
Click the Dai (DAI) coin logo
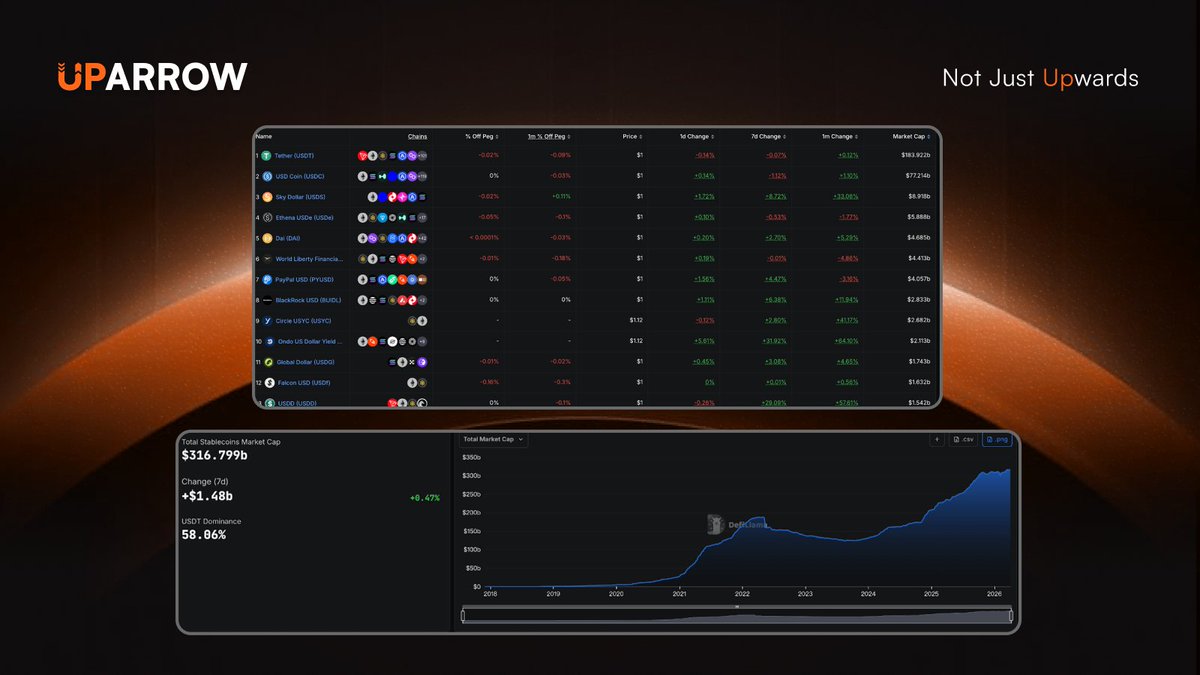point(267,238)
